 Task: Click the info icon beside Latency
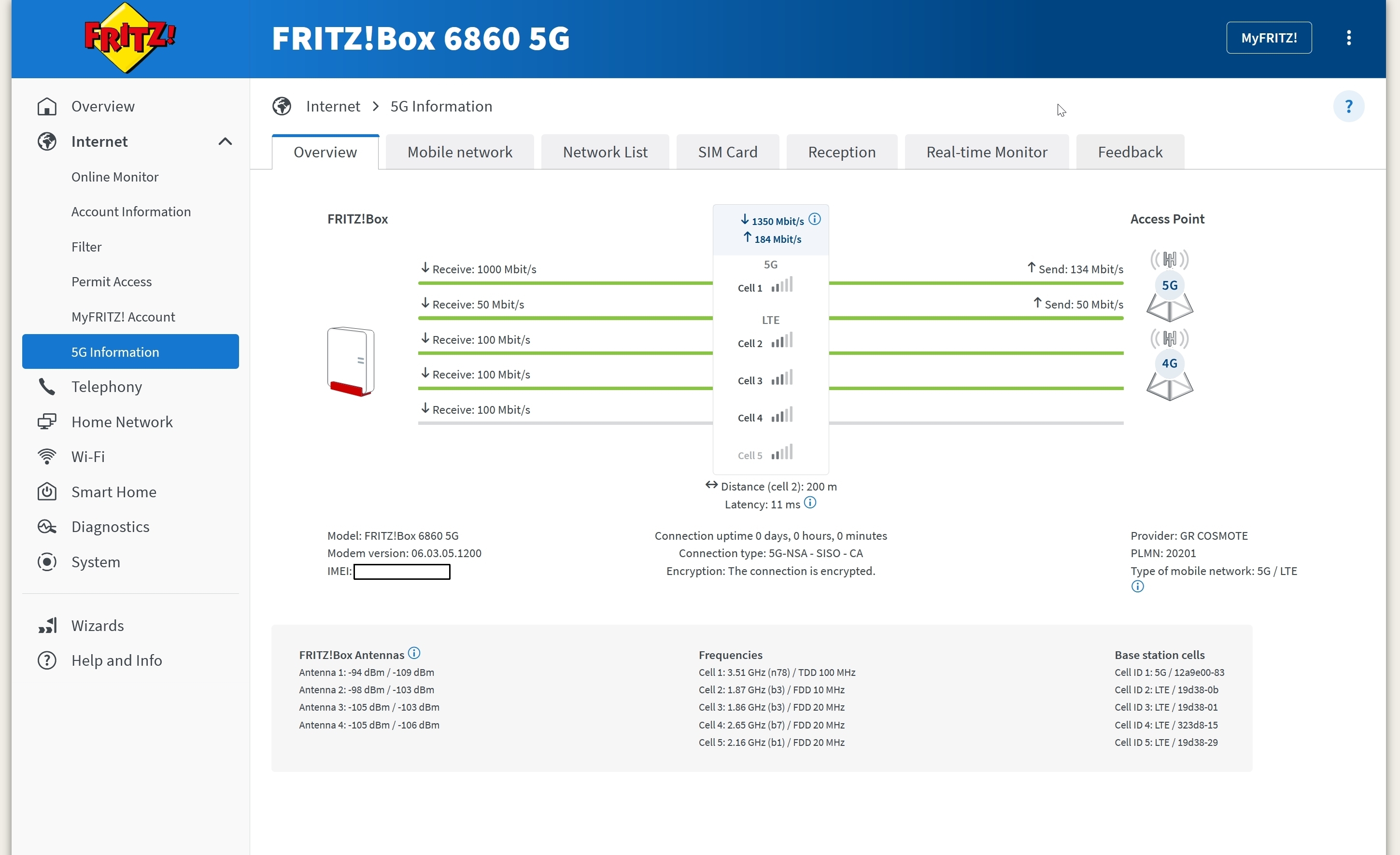point(810,503)
